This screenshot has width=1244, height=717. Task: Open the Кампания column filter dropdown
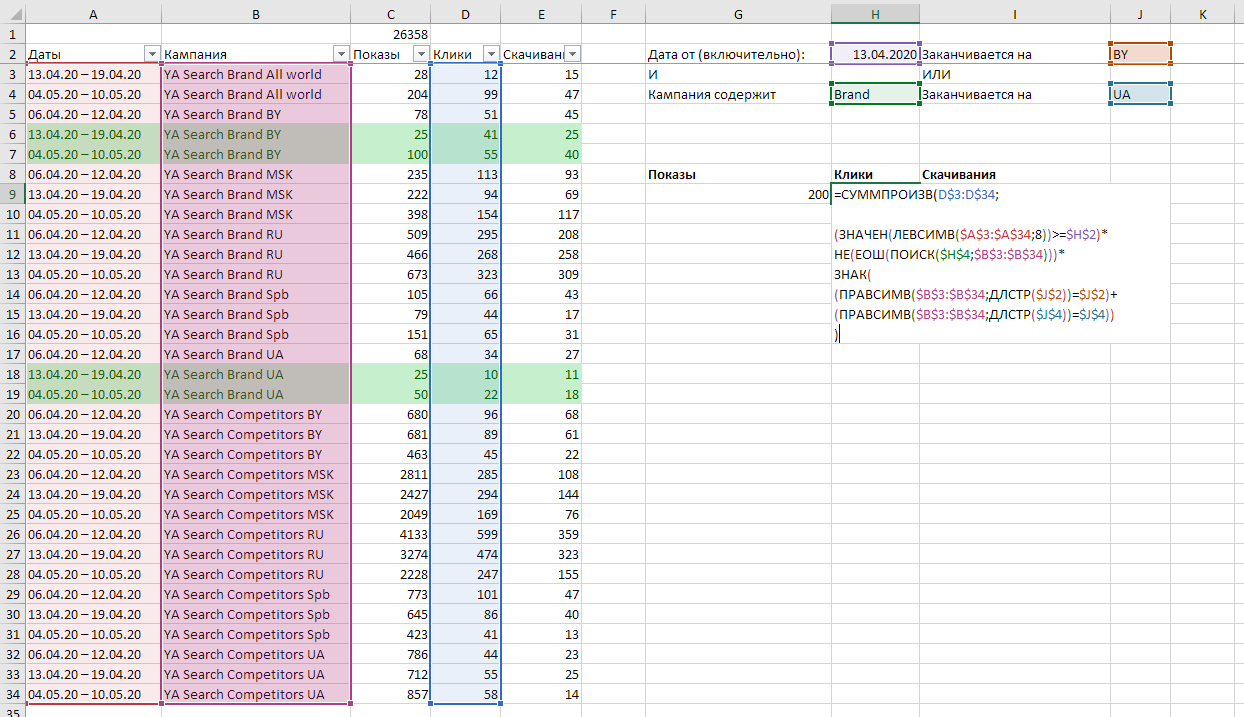pos(342,54)
